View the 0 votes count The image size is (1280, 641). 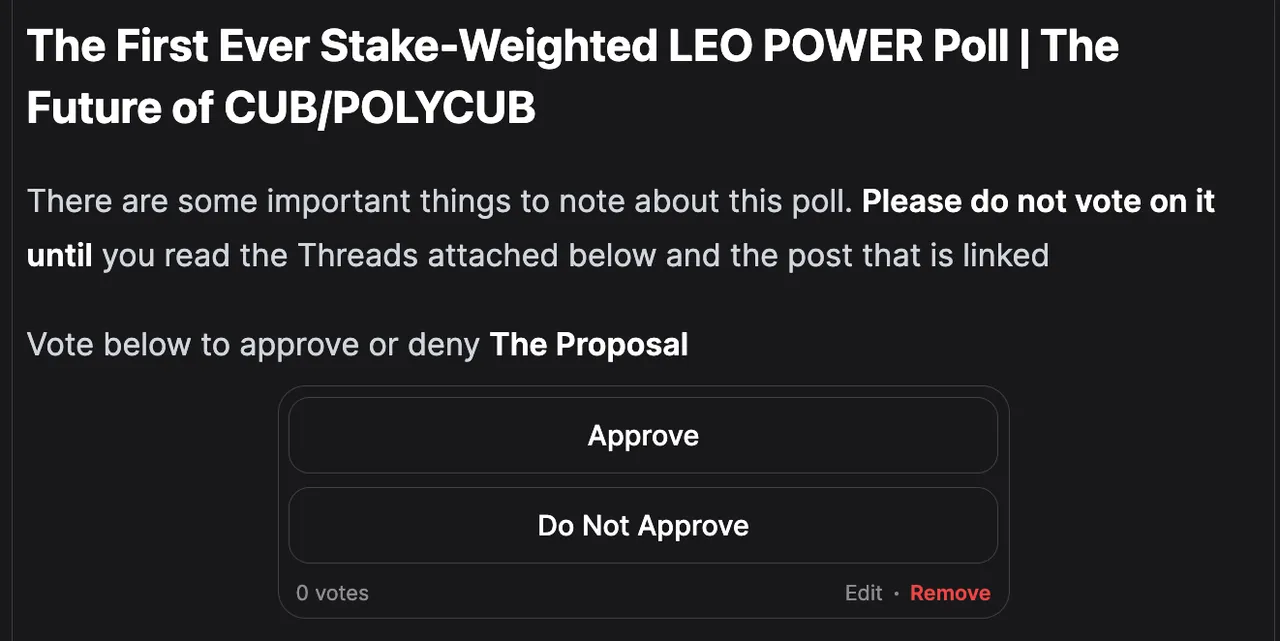click(332, 593)
